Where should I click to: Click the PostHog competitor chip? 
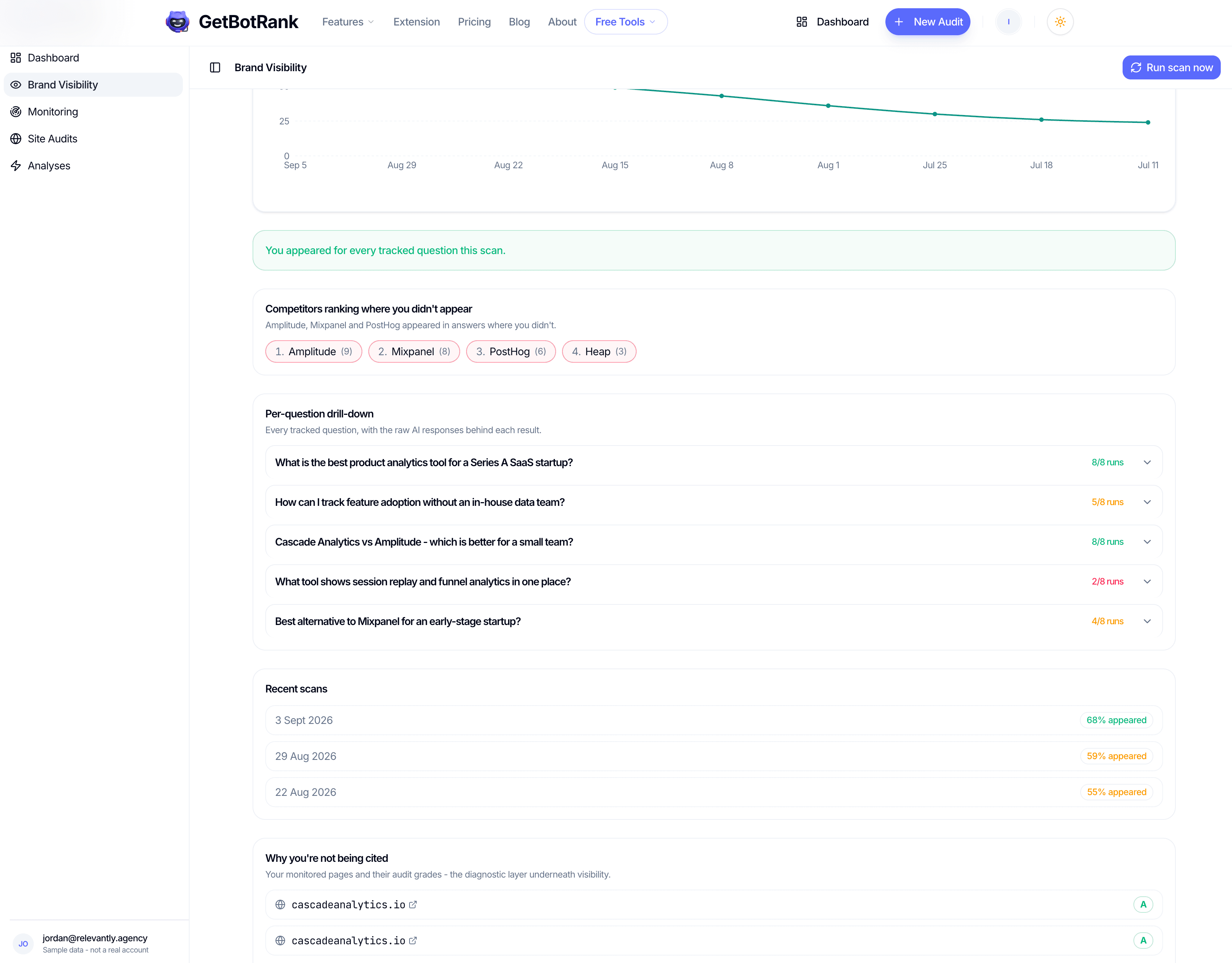tap(510, 351)
